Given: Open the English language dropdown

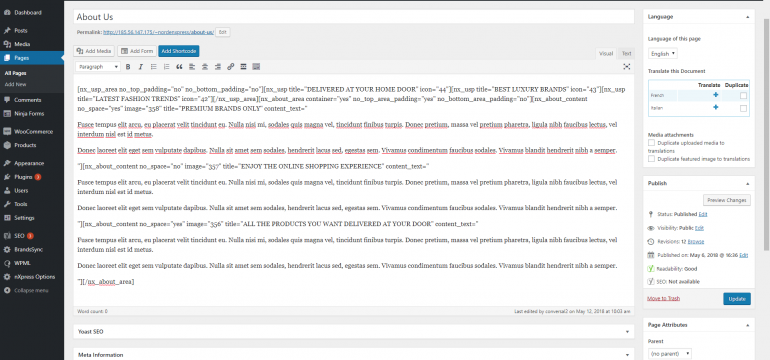Looking at the screenshot, I should coord(663,54).
